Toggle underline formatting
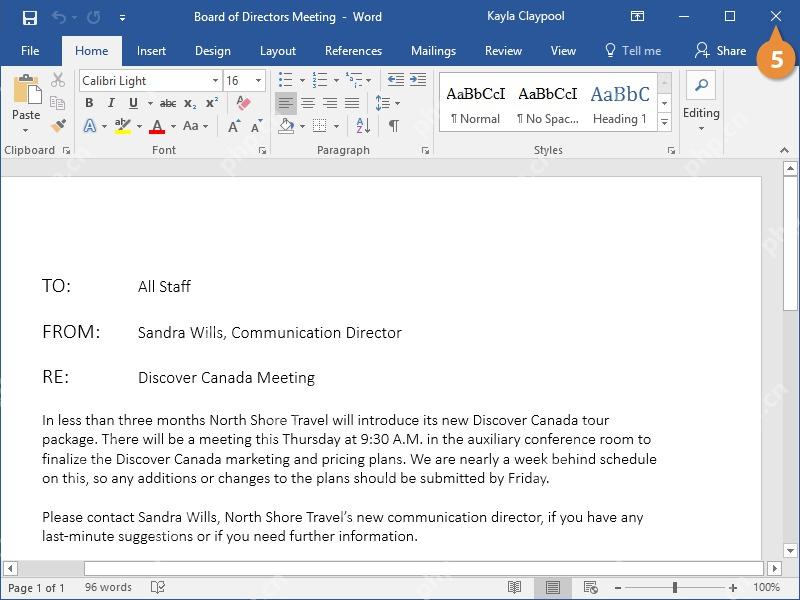Screen dimensions: 800x600 click(x=133, y=103)
